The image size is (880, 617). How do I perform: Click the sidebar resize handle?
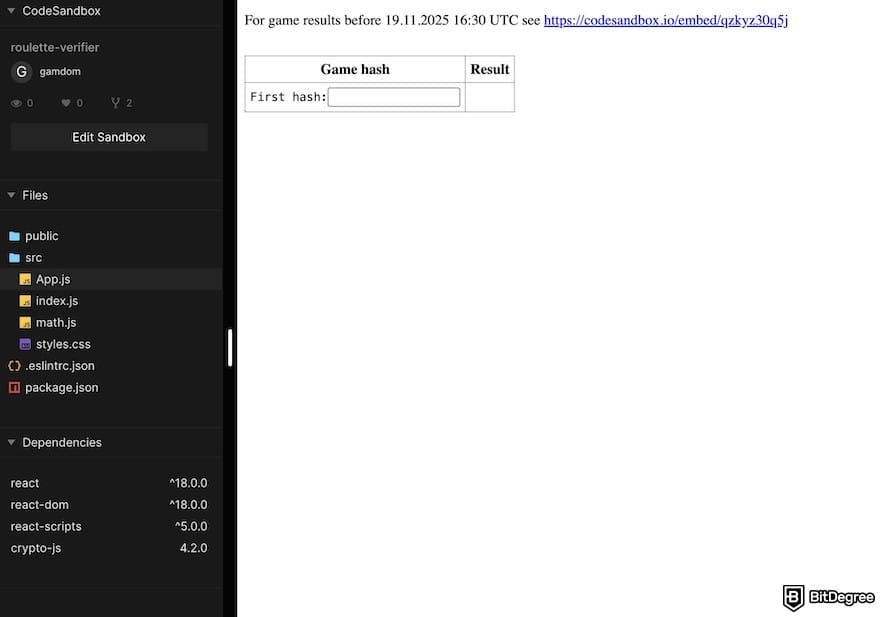(x=230, y=348)
